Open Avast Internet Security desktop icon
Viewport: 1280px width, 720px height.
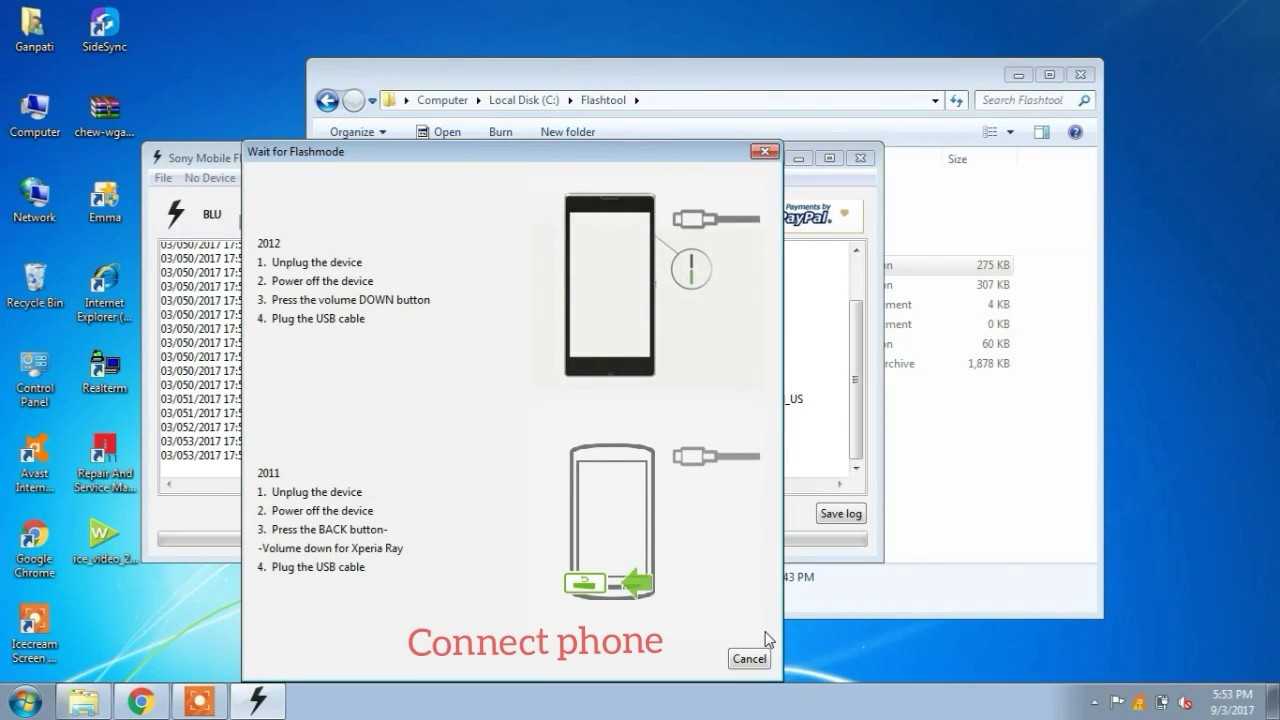click(x=34, y=464)
